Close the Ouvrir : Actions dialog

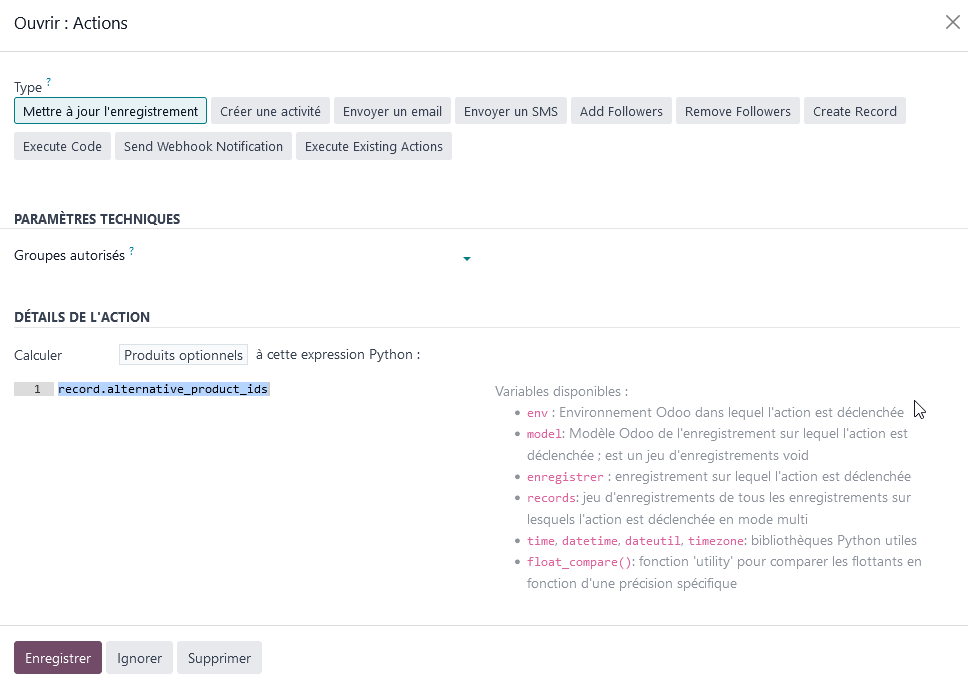952,23
